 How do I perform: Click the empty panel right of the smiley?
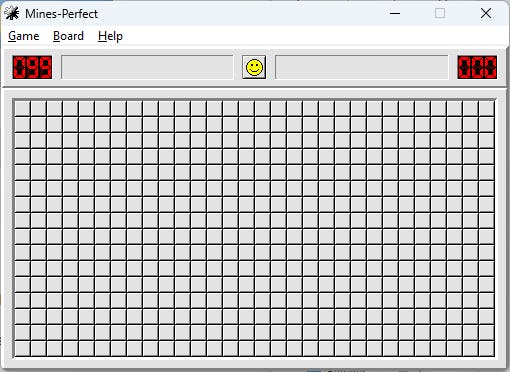tap(362, 67)
